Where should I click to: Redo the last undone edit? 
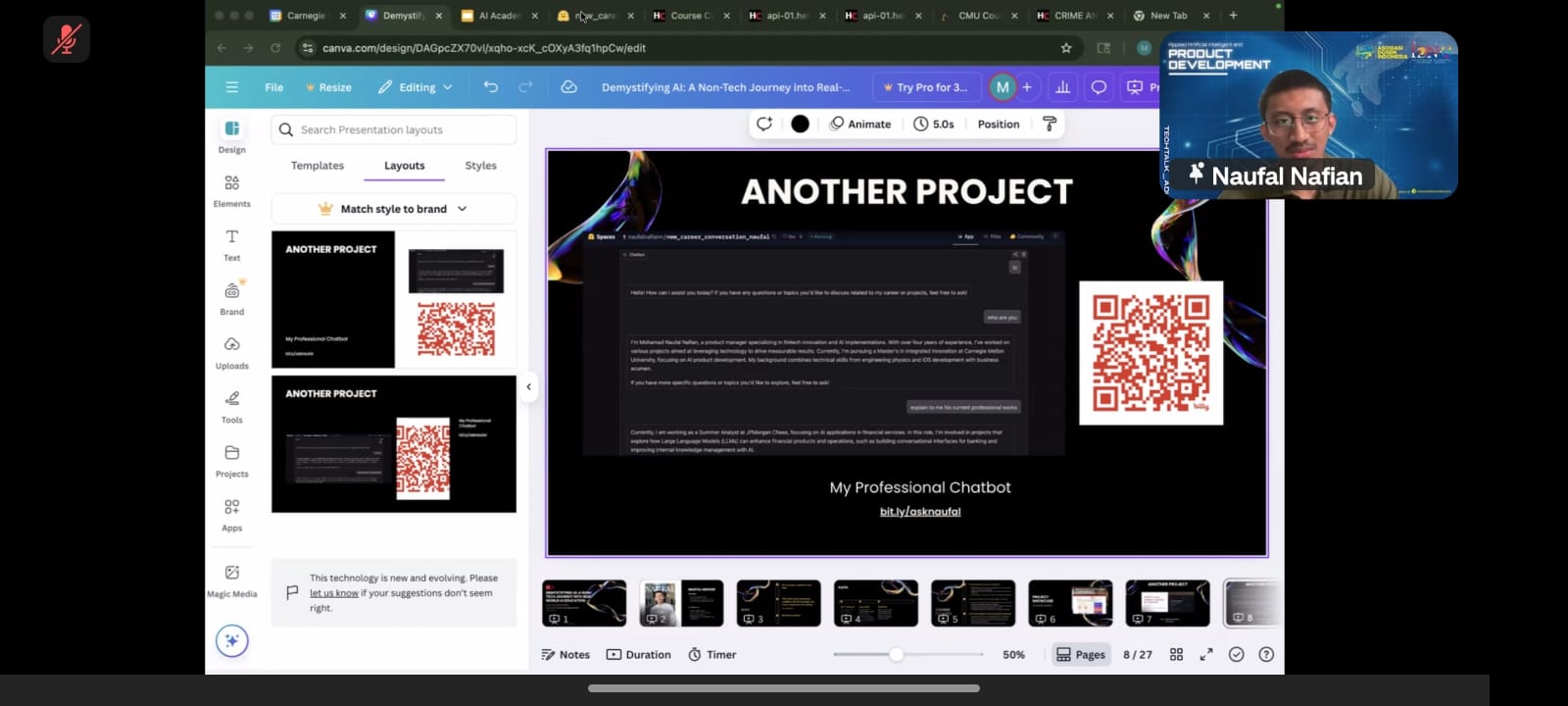[x=525, y=87]
